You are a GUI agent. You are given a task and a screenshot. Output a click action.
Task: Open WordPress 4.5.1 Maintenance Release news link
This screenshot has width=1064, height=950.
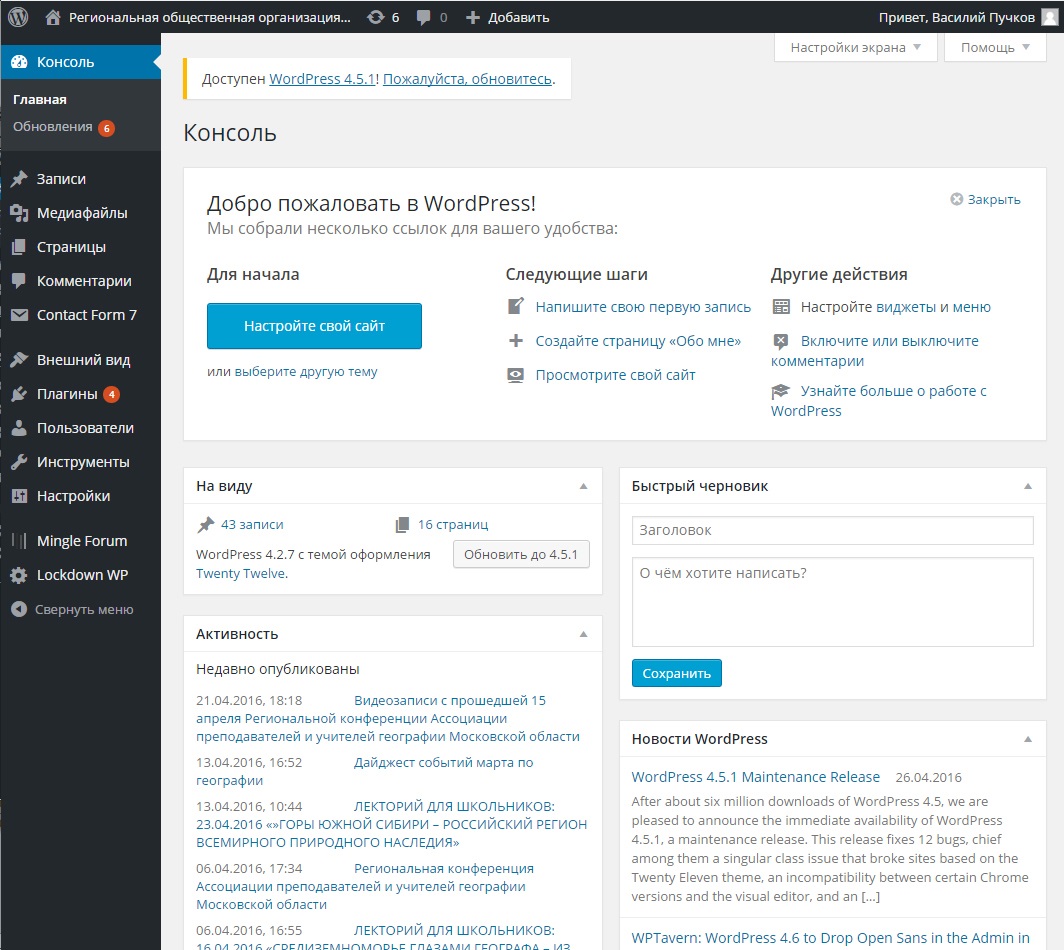(x=755, y=777)
